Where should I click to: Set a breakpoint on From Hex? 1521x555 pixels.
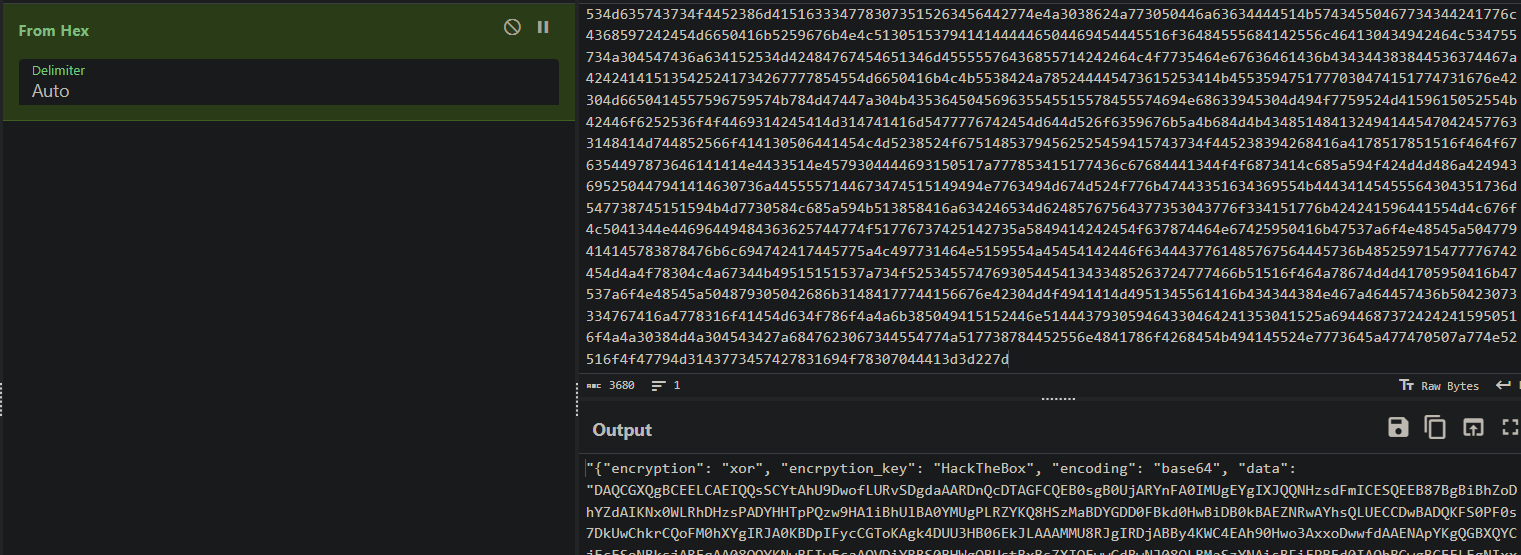click(x=543, y=28)
